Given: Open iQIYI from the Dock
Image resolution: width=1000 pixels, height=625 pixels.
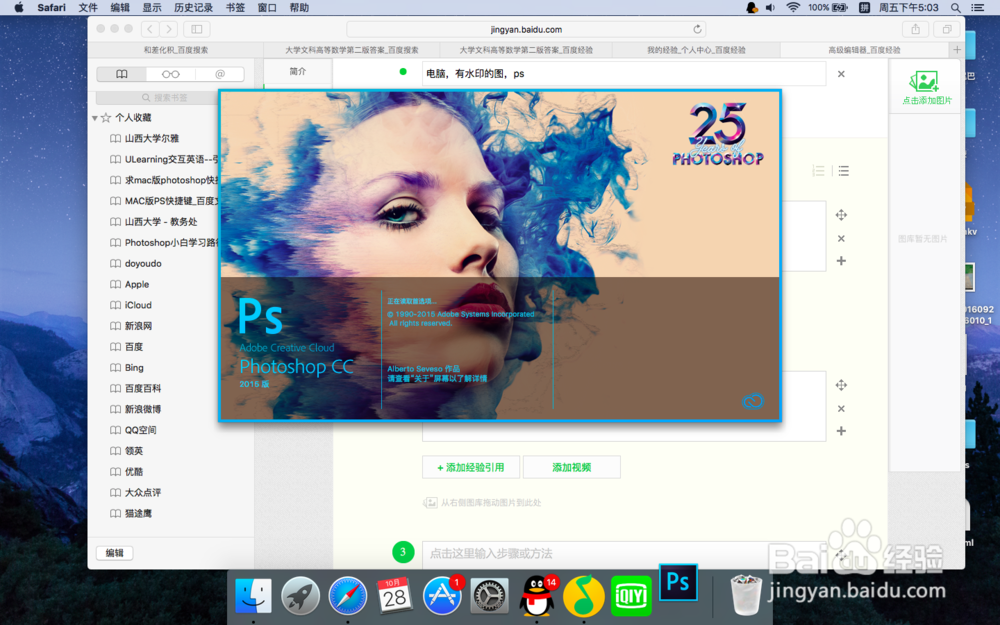Looking at the screenshot, I should pyautogui.click(x=631, y=596).
